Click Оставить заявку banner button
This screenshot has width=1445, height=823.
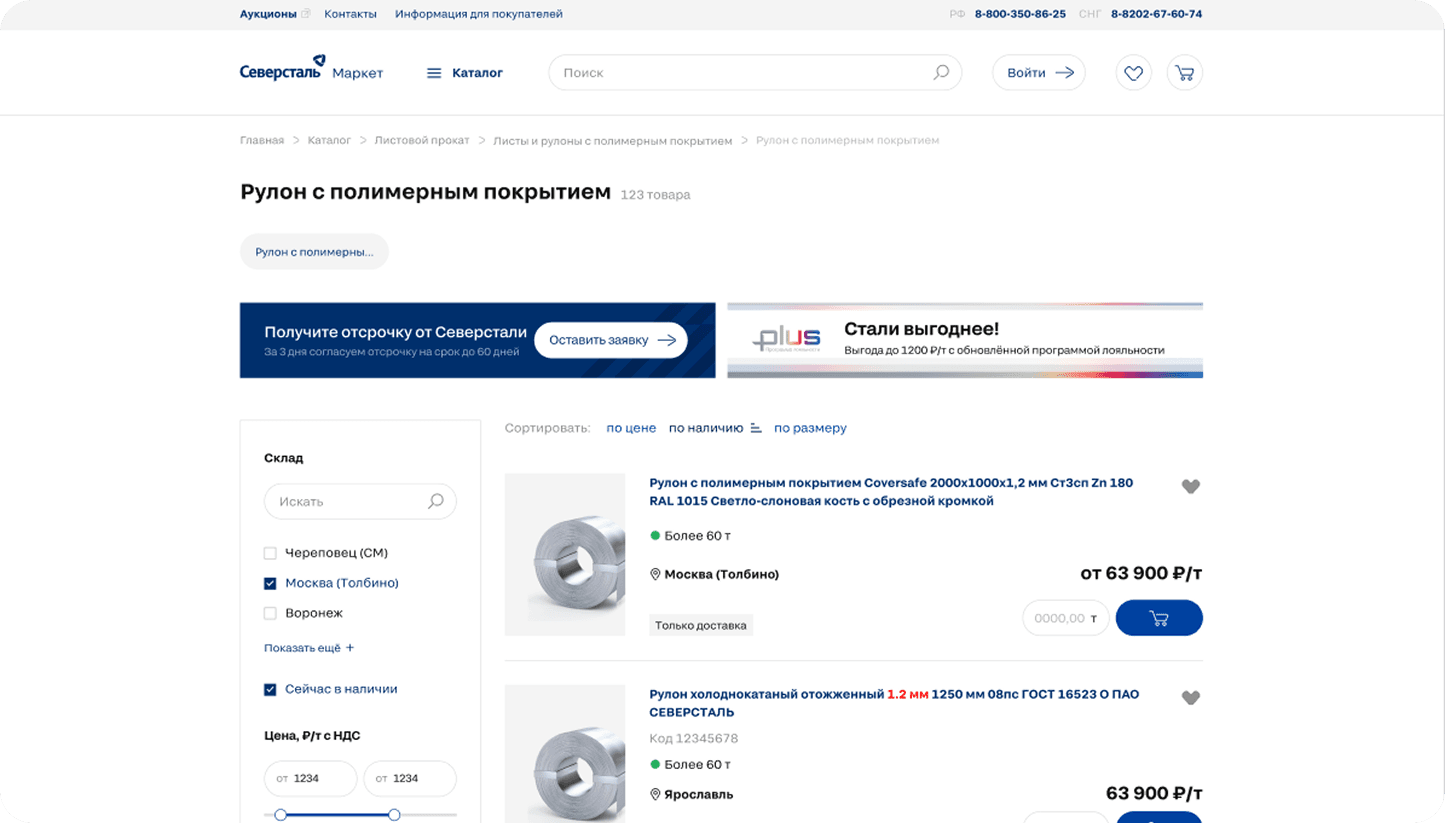pos(611,340)
